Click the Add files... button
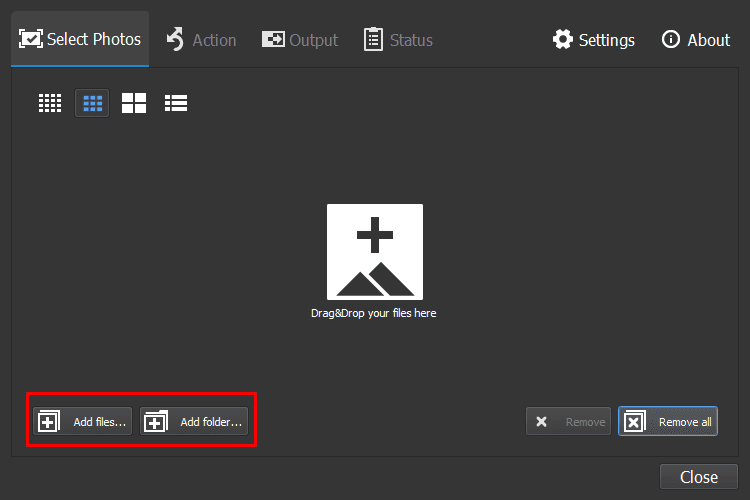750x500 pixels. 82,422
